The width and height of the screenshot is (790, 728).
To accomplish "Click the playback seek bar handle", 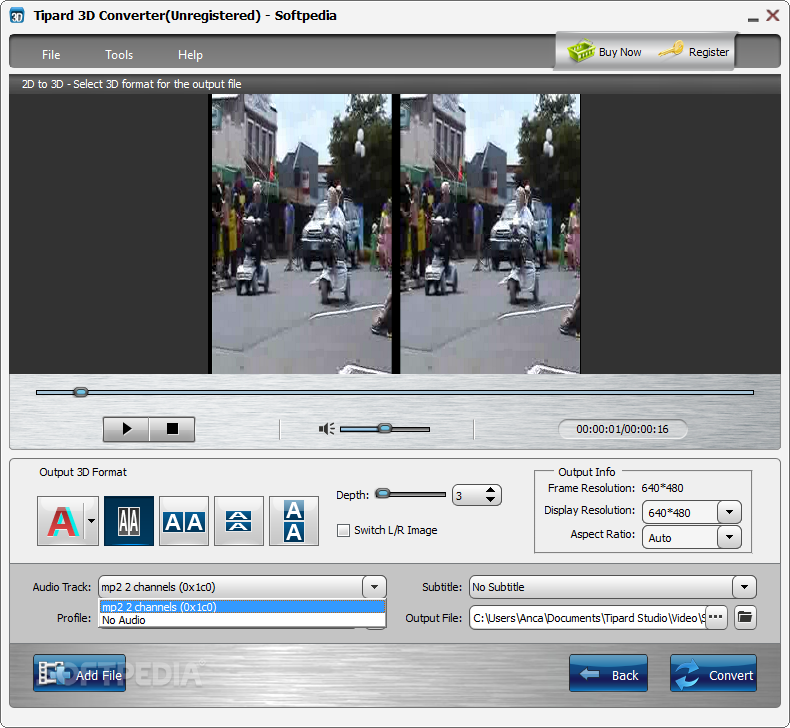I will 81,392.
